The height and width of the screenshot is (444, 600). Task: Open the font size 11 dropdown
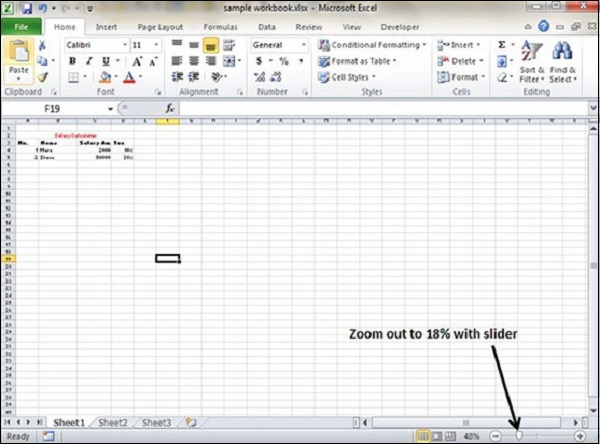coord(156,45)
